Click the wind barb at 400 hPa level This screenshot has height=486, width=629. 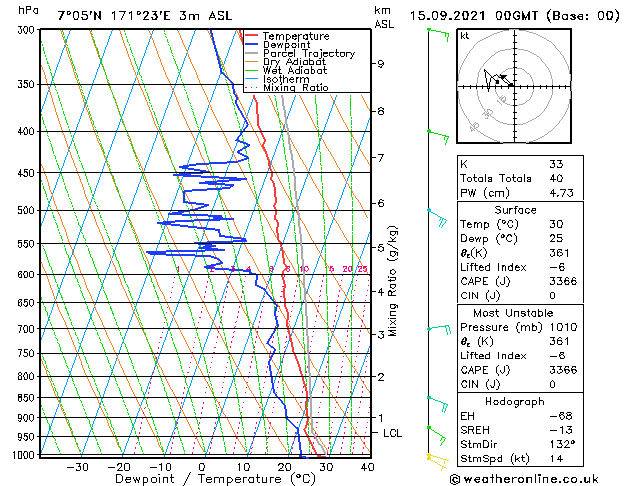pos(438,137)
